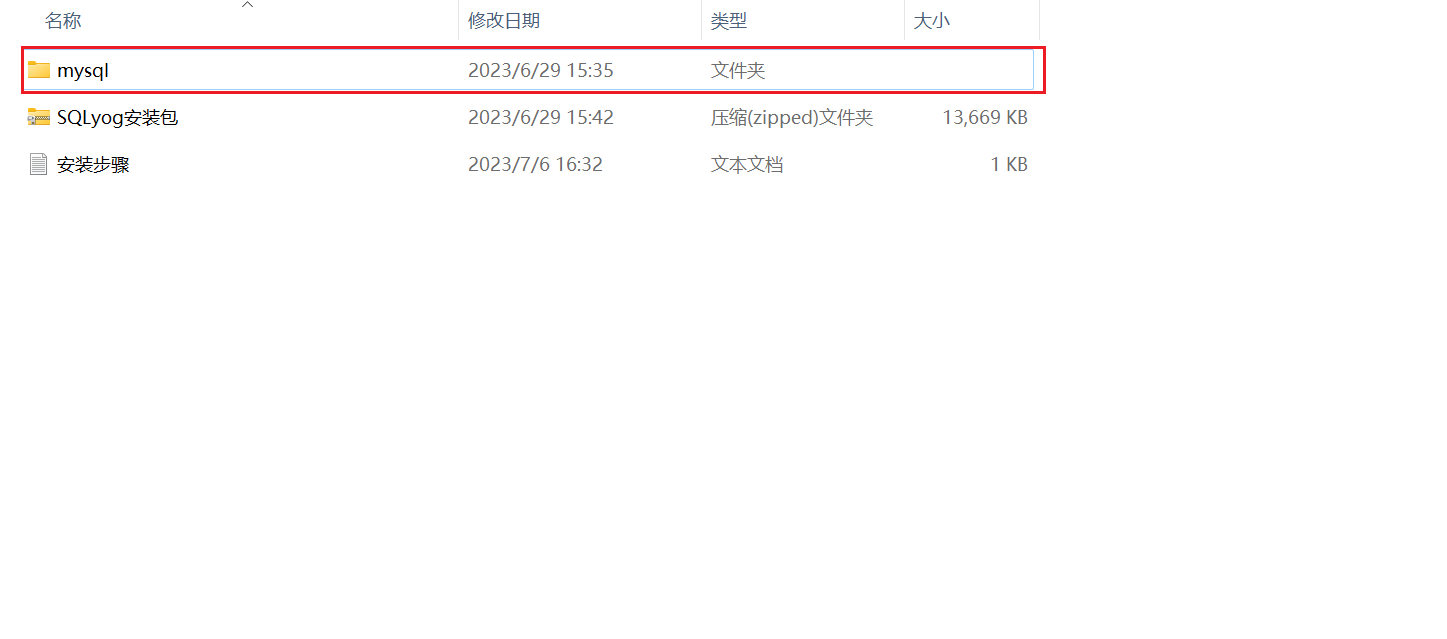Click the date 2023/6/29 15:42
This screenshot has height=639, width=1447.
point(541,117)
